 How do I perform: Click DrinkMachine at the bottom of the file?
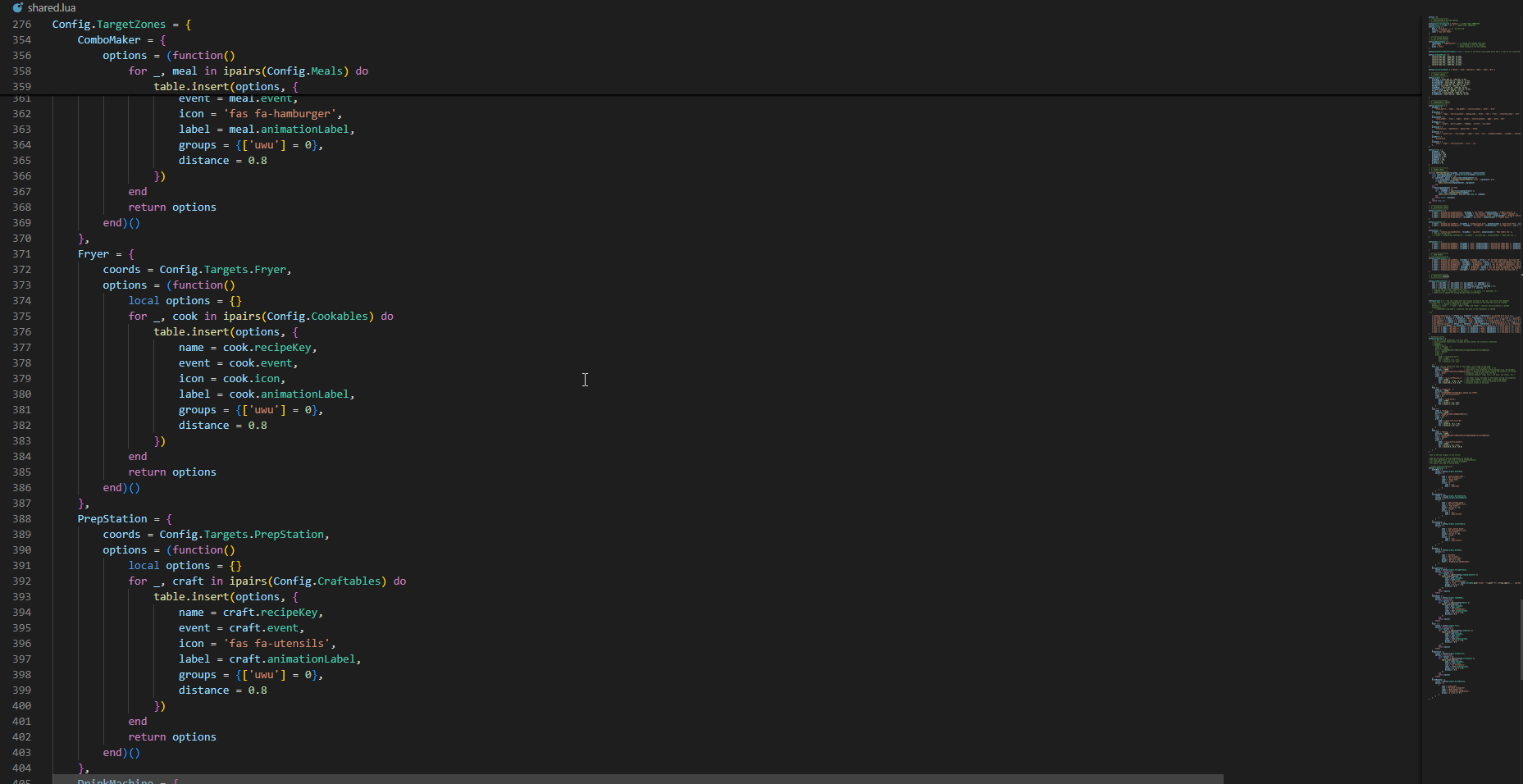pos(115,780)
